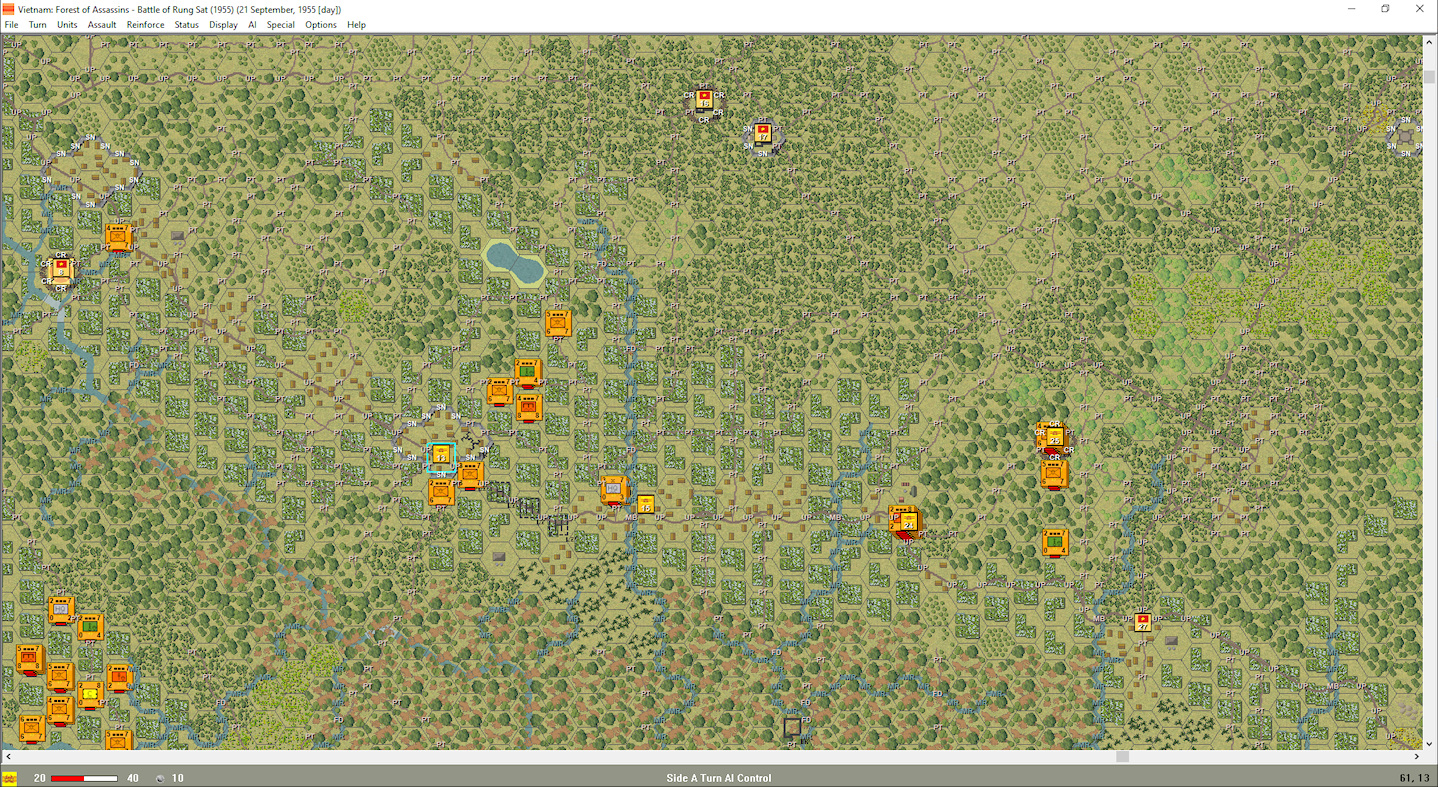1438x787 pixels.
Task: Expand the Special menu
Action: click(280, 24)
